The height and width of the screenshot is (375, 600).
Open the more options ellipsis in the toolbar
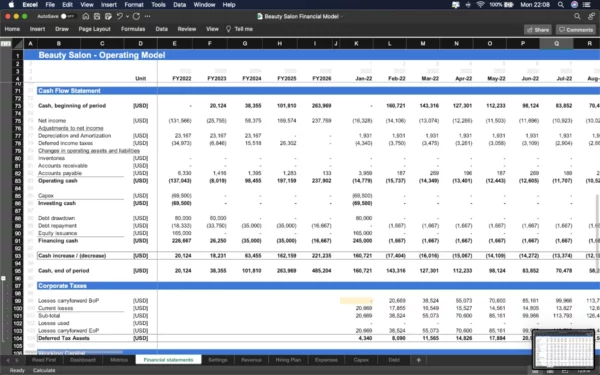[148, 16]
